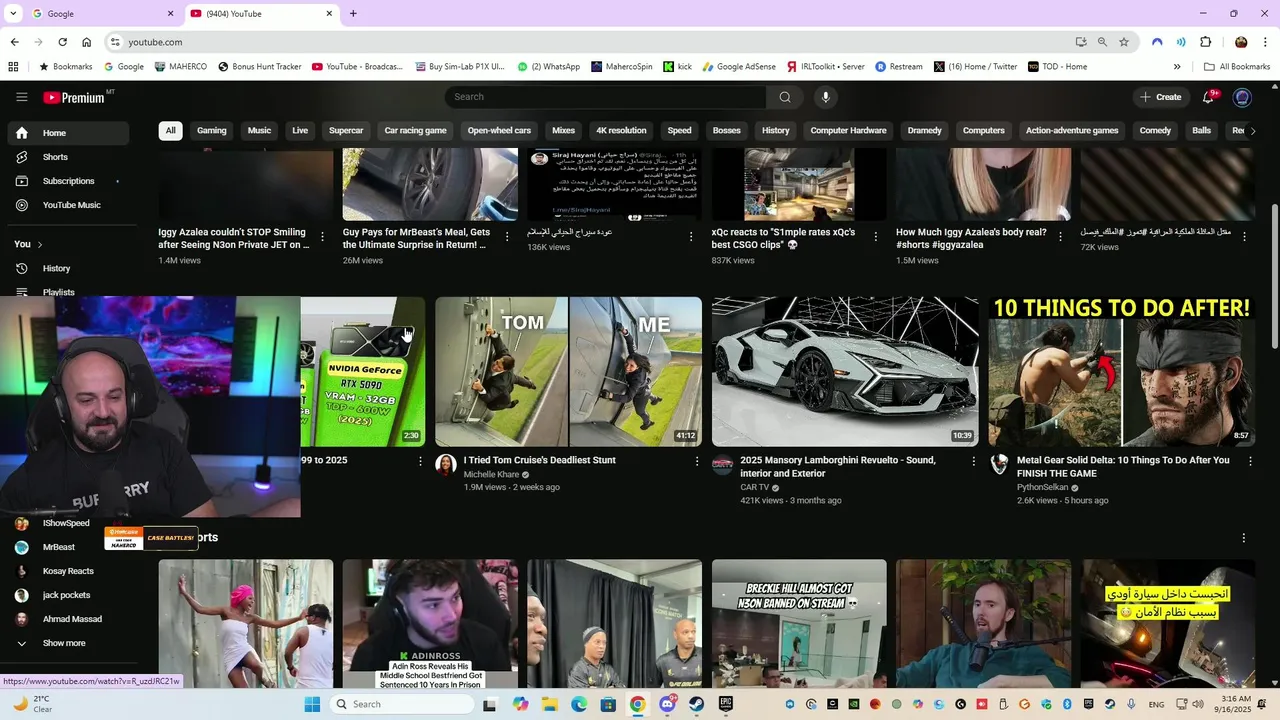Click the Chrome address bar
This screenshot has width=1280, height=720.
[590, 42]
